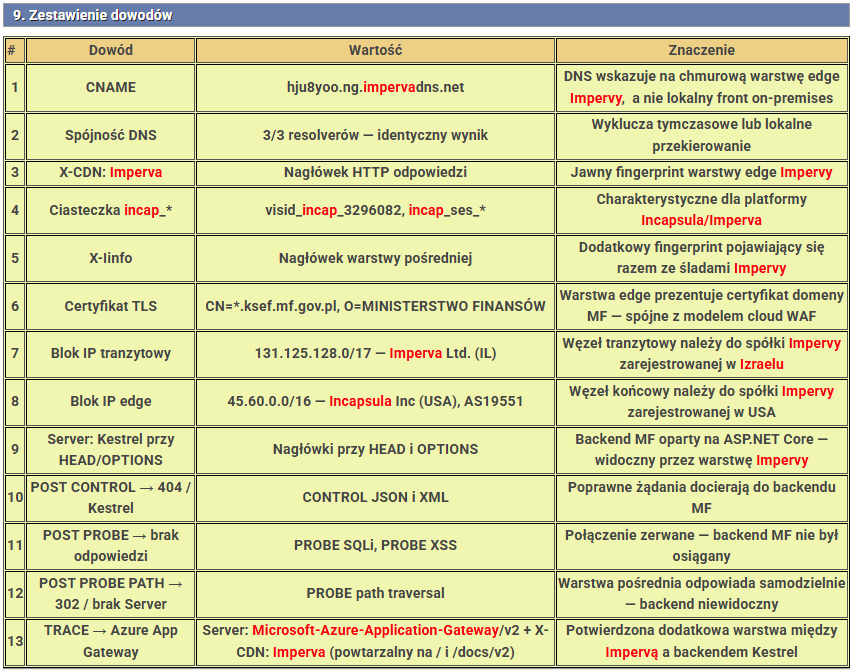Click the 'Ciasteczka incap_*' cell
Viewport: 853px width, 672px height.
(x=110, y=210)
